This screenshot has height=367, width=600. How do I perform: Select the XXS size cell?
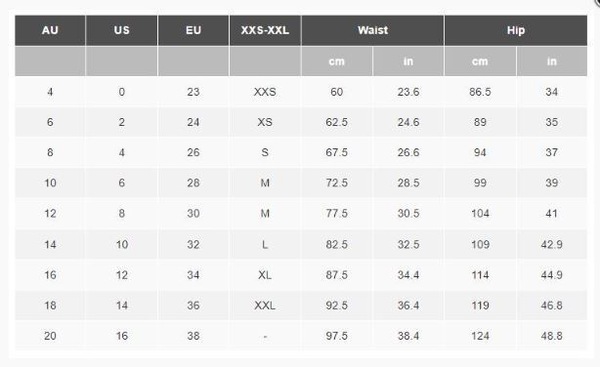pyautogui.click(x=265, y=92)
